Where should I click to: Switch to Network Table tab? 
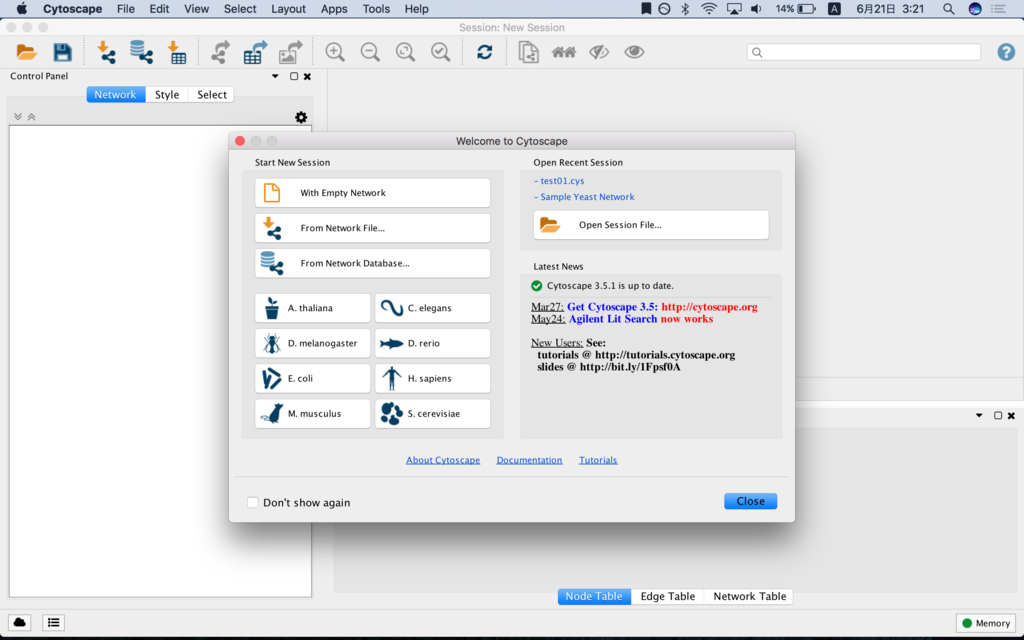point(749,596)
